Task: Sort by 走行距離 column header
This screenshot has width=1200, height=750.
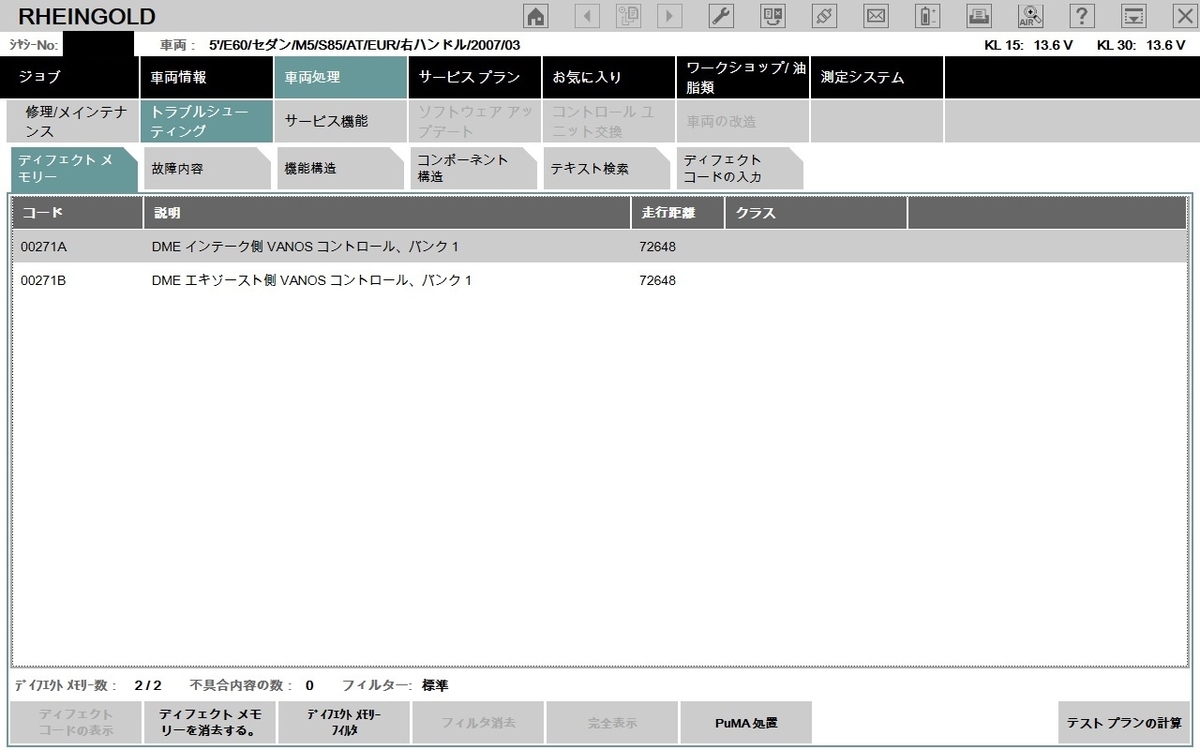Action: [x=678, y=213]
